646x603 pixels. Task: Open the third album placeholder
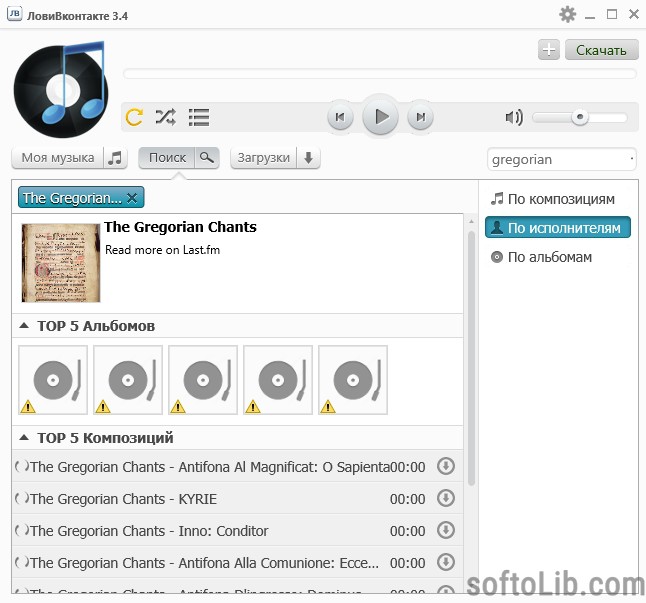203,380
